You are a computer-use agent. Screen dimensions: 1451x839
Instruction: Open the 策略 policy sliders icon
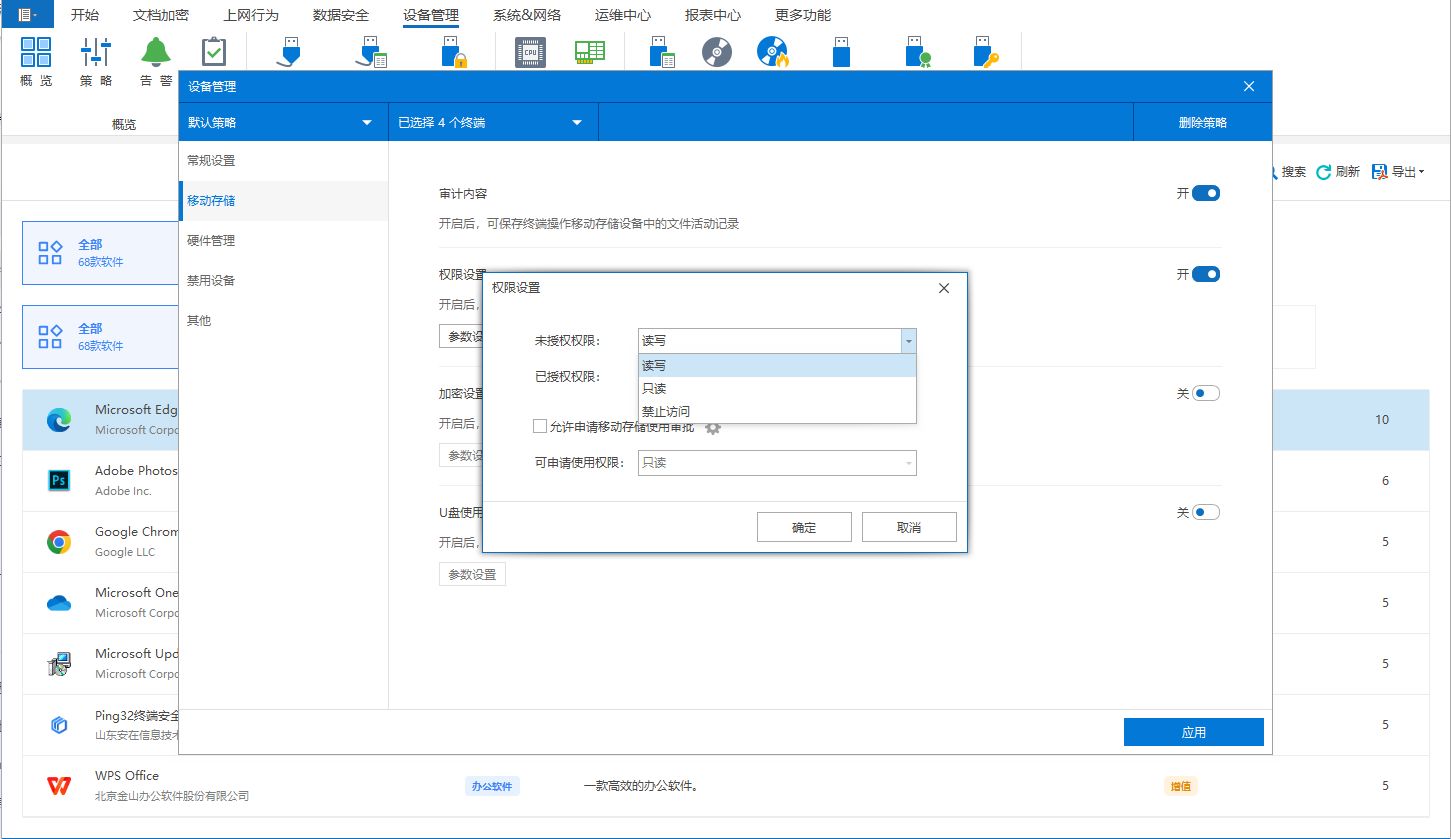96,52
